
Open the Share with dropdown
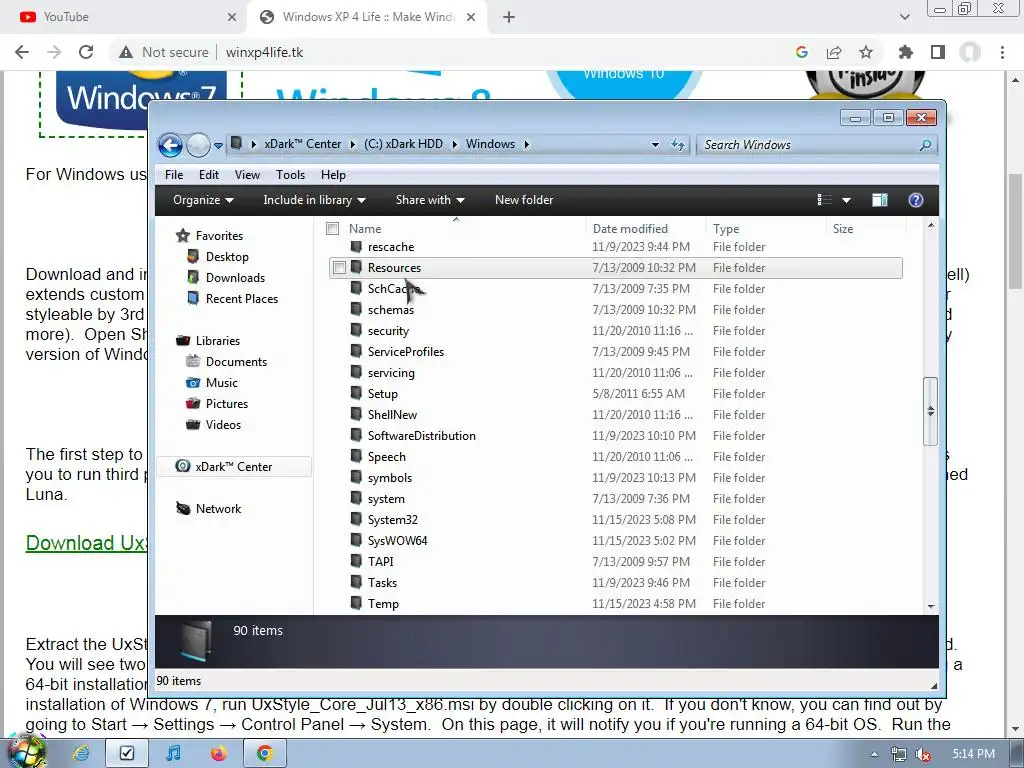point(430,200)
